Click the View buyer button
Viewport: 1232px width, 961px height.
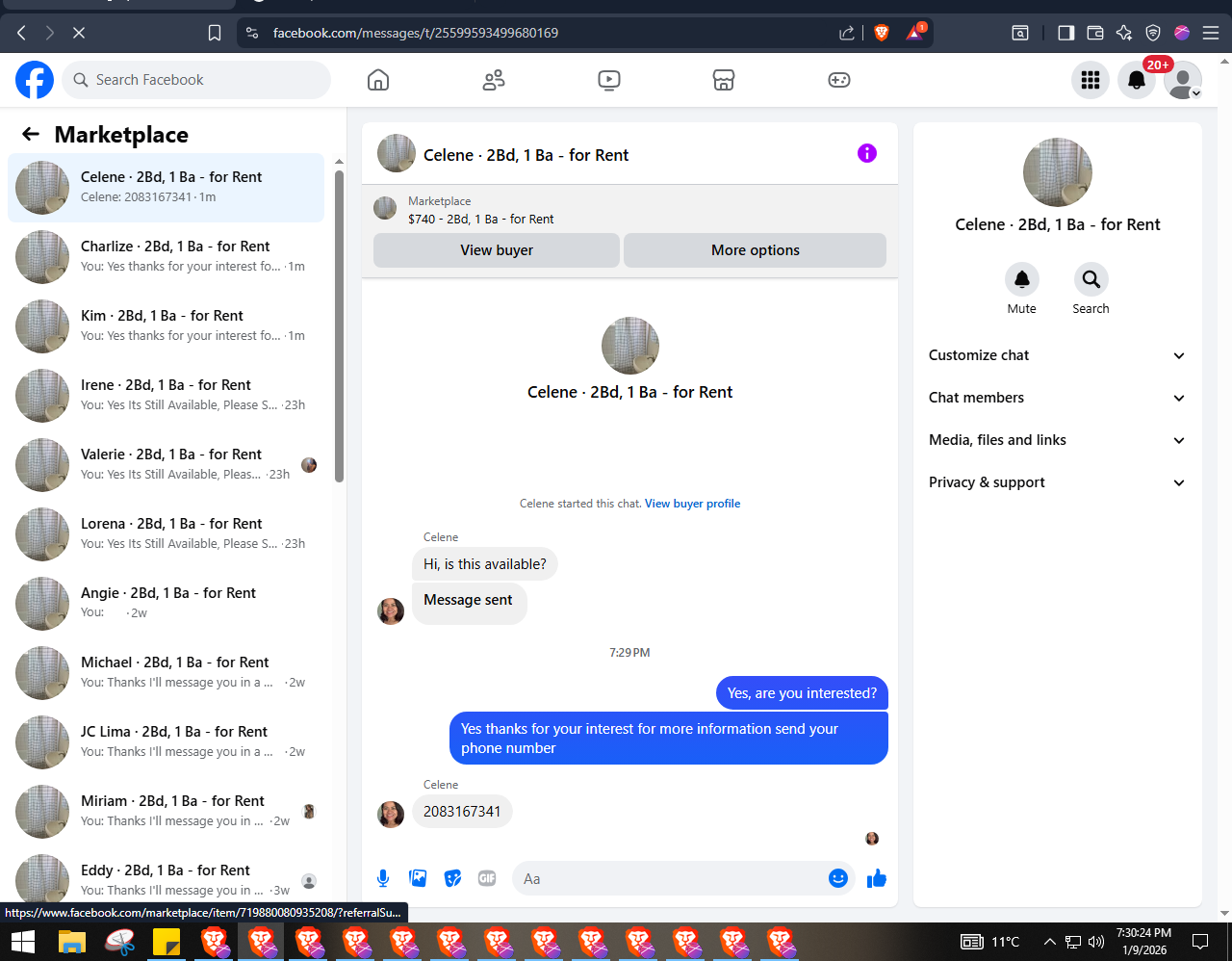pos(497,250)
